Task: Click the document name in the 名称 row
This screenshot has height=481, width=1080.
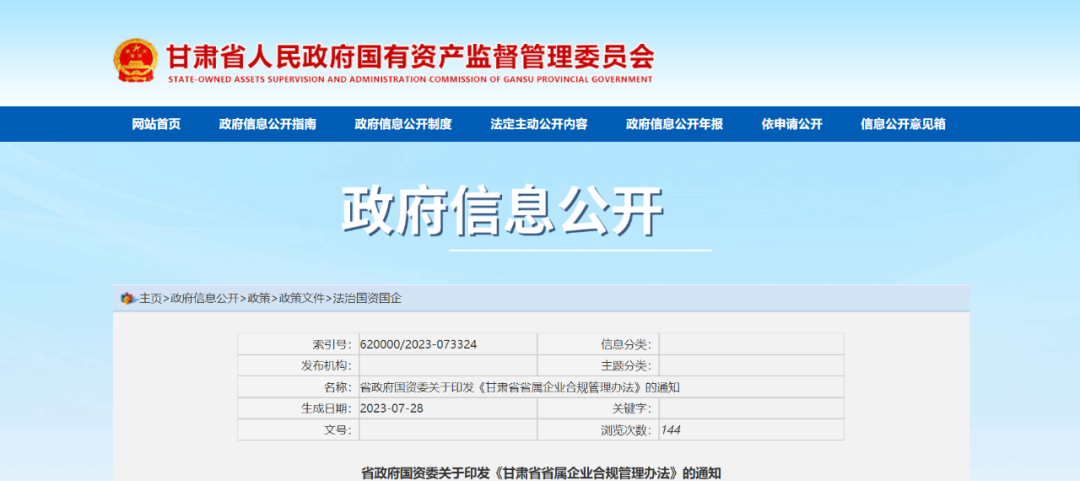Action: click(x=520, y=387)
